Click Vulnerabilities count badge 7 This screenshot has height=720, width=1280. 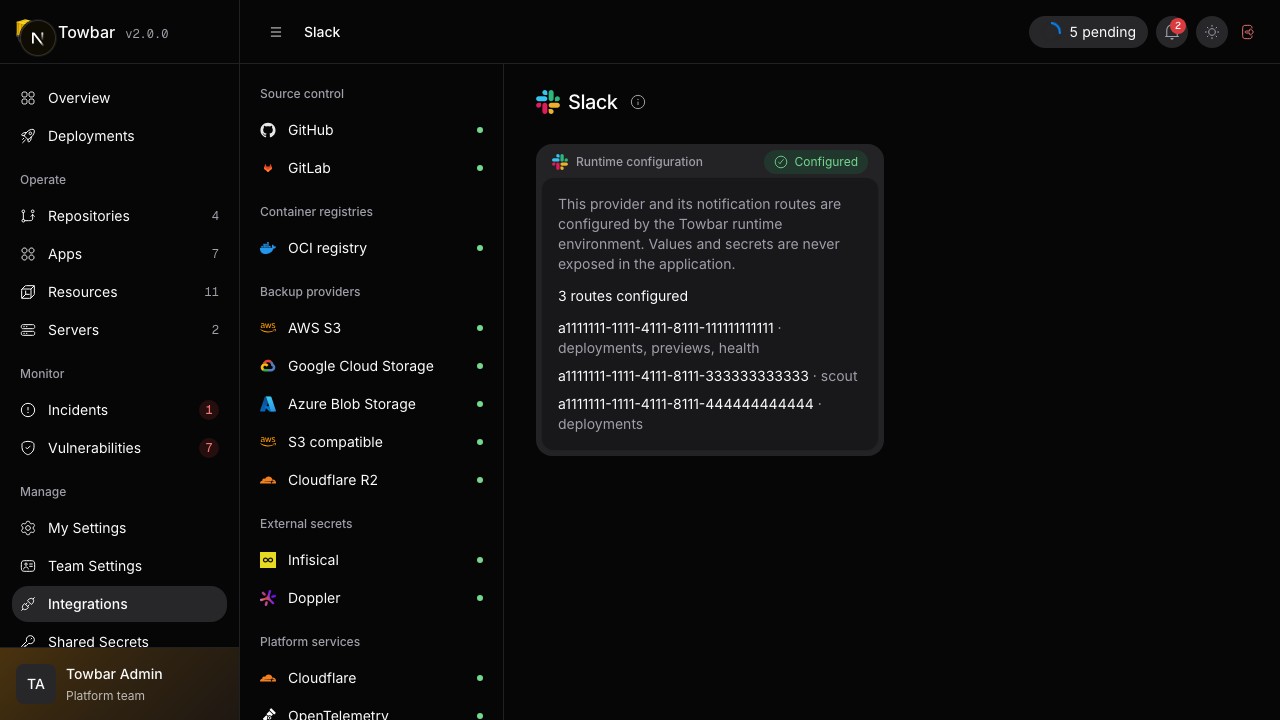click(208, 448)
